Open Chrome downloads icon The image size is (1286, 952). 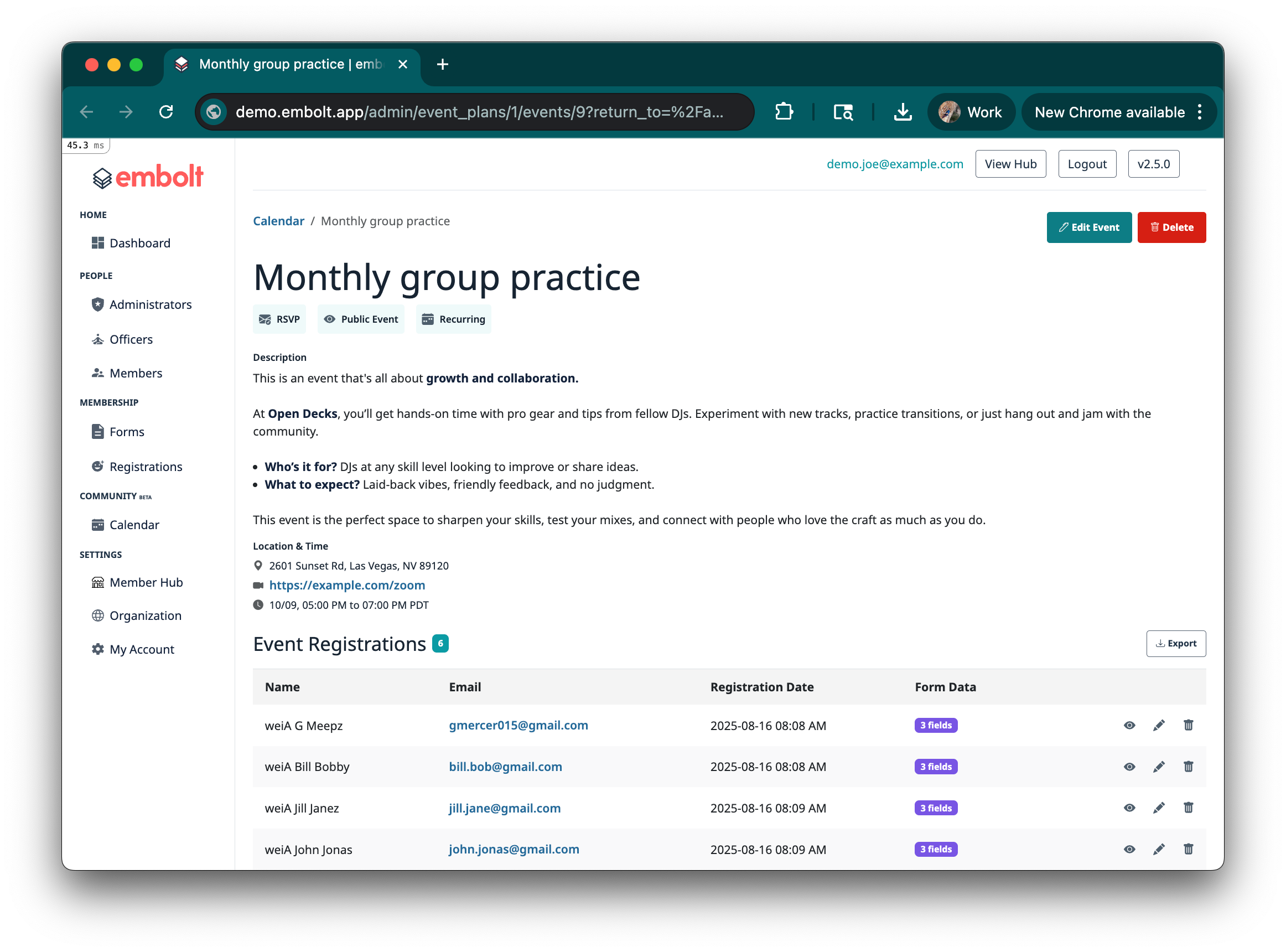pos(903,112)
